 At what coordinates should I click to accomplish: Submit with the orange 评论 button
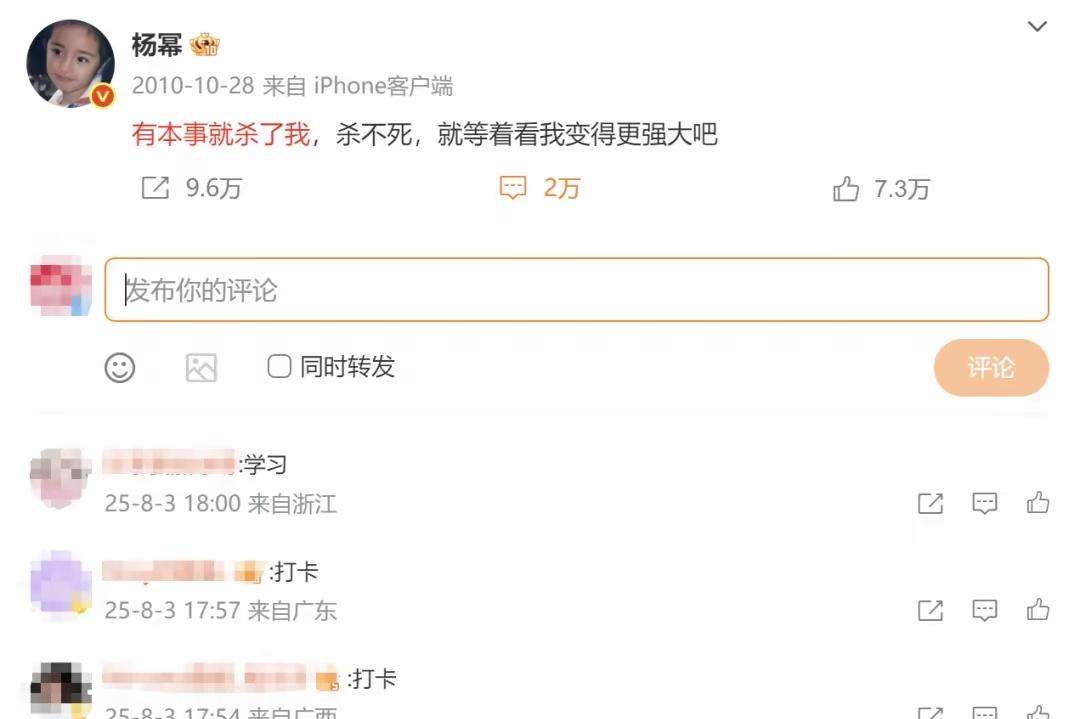click(x=991, y=368)
